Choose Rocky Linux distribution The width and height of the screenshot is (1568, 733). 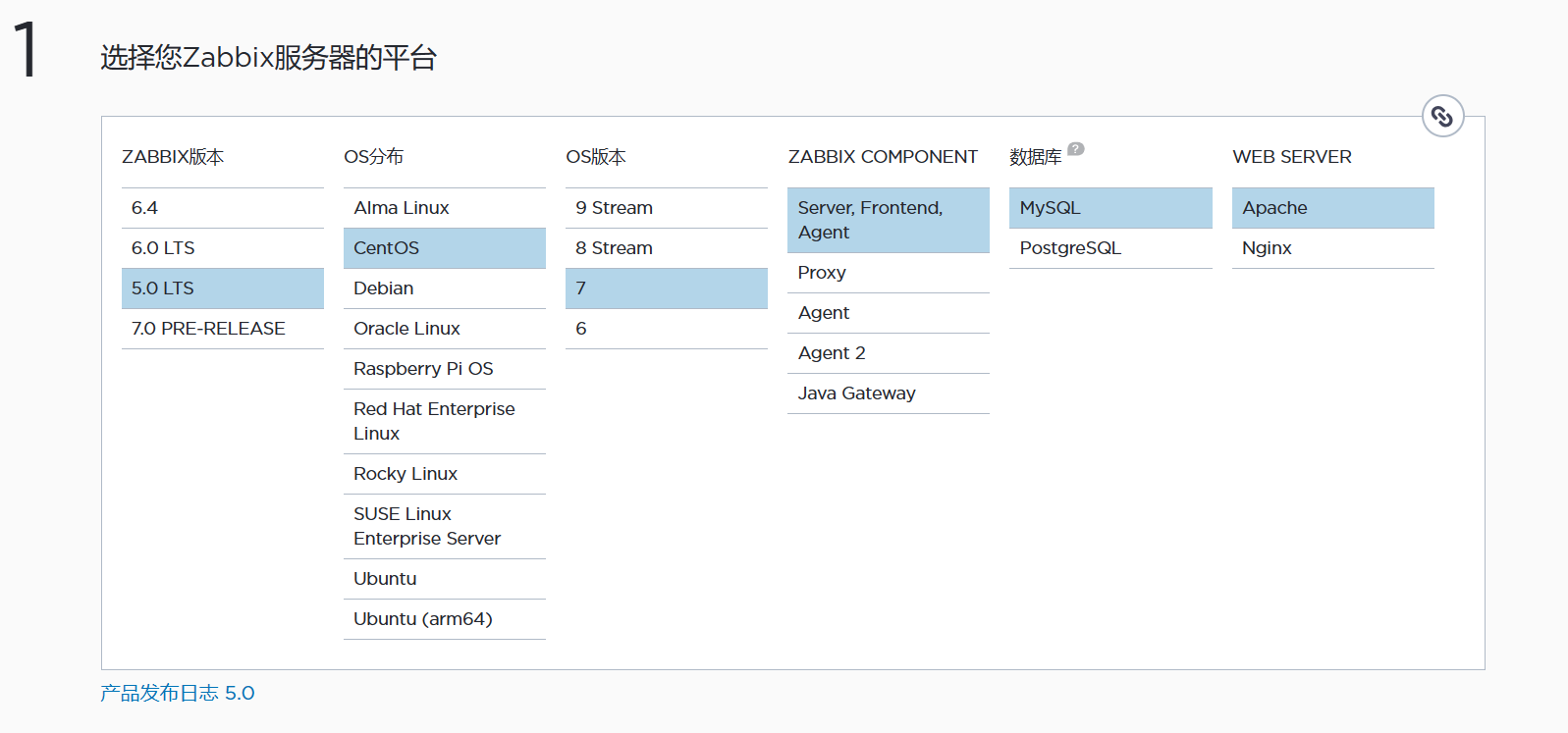[x=445, y=474]
